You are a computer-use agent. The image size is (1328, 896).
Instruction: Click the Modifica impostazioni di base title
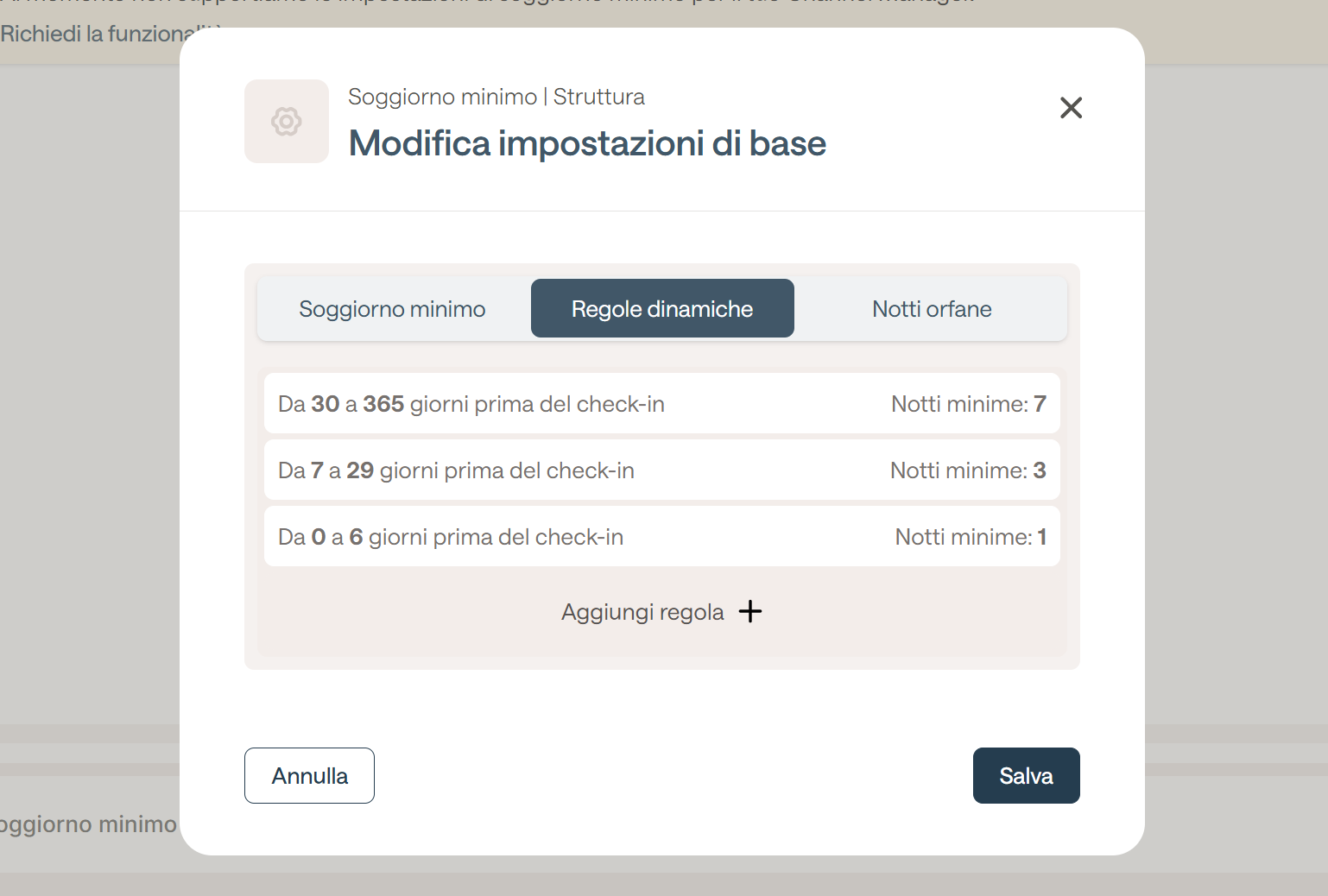click(x=587, y=143)
